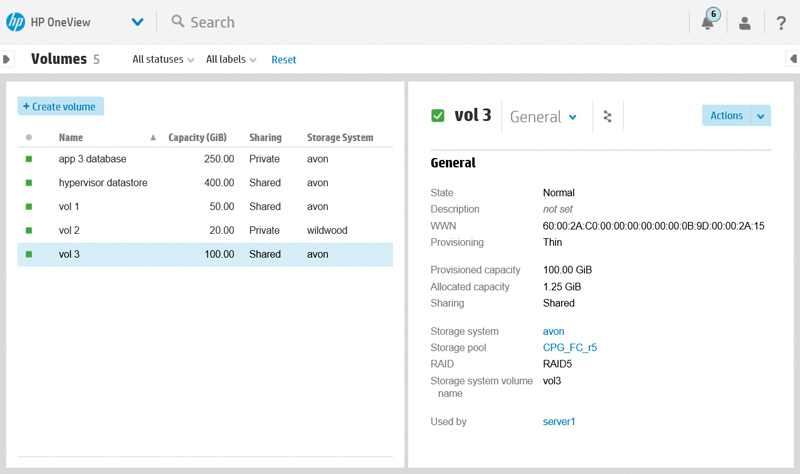Open the CPG_FC_r5 storage pool link
Image resolution: width=800 pixels, height=474 pixels.
569,348
